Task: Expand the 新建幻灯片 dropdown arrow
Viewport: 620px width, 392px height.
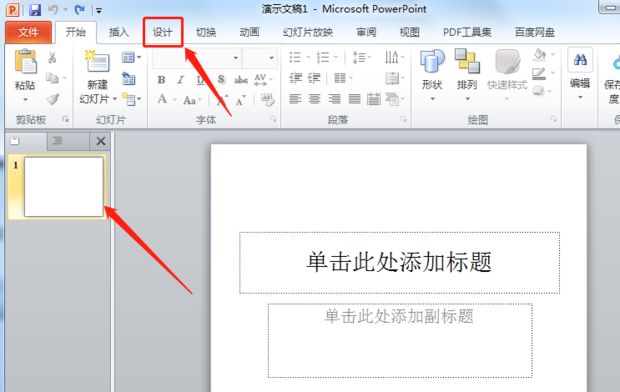Action: (x=115, y=99)
